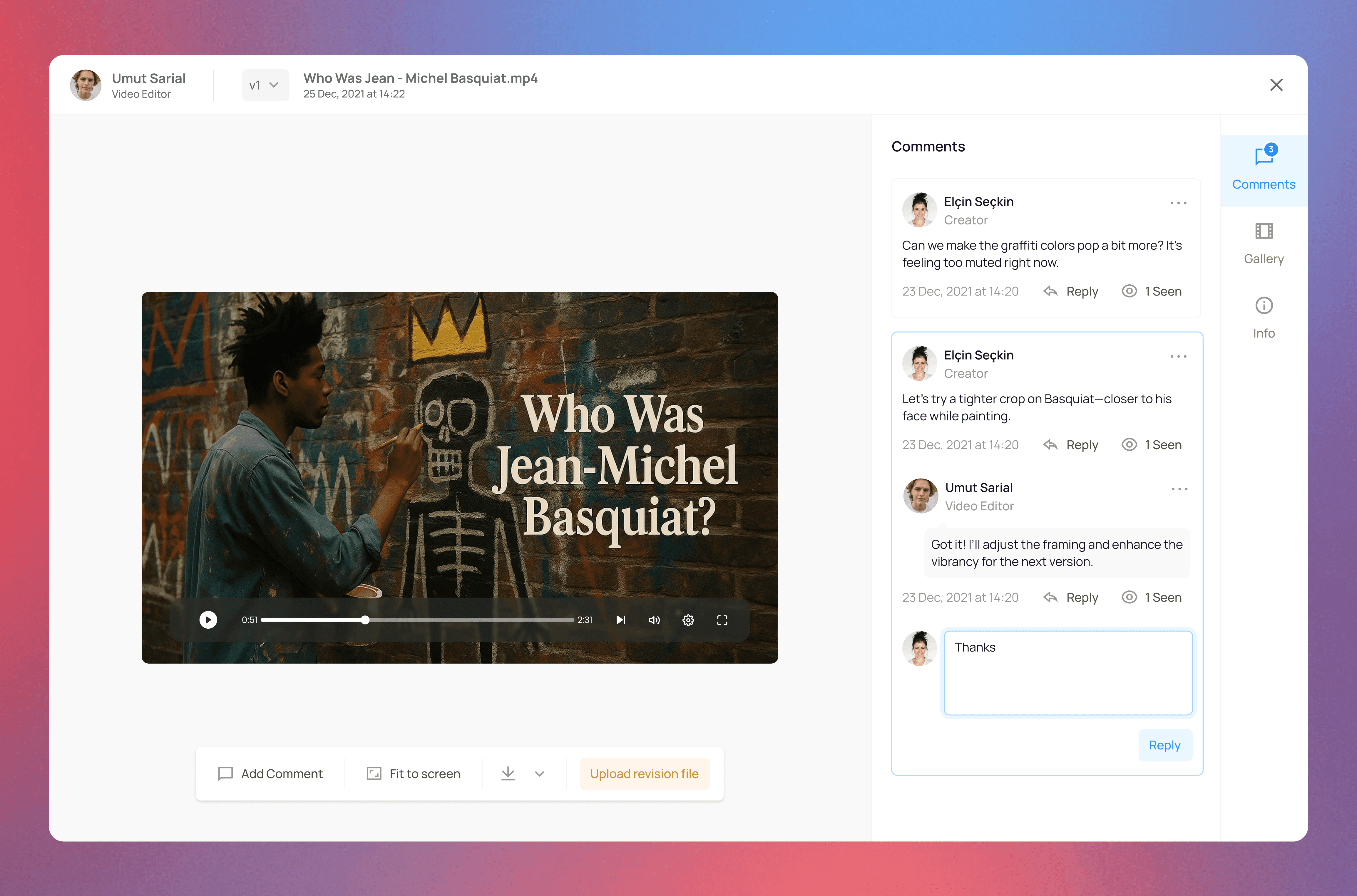
Task: Click the download arrow icon
Action: click(x=508, y=774)
